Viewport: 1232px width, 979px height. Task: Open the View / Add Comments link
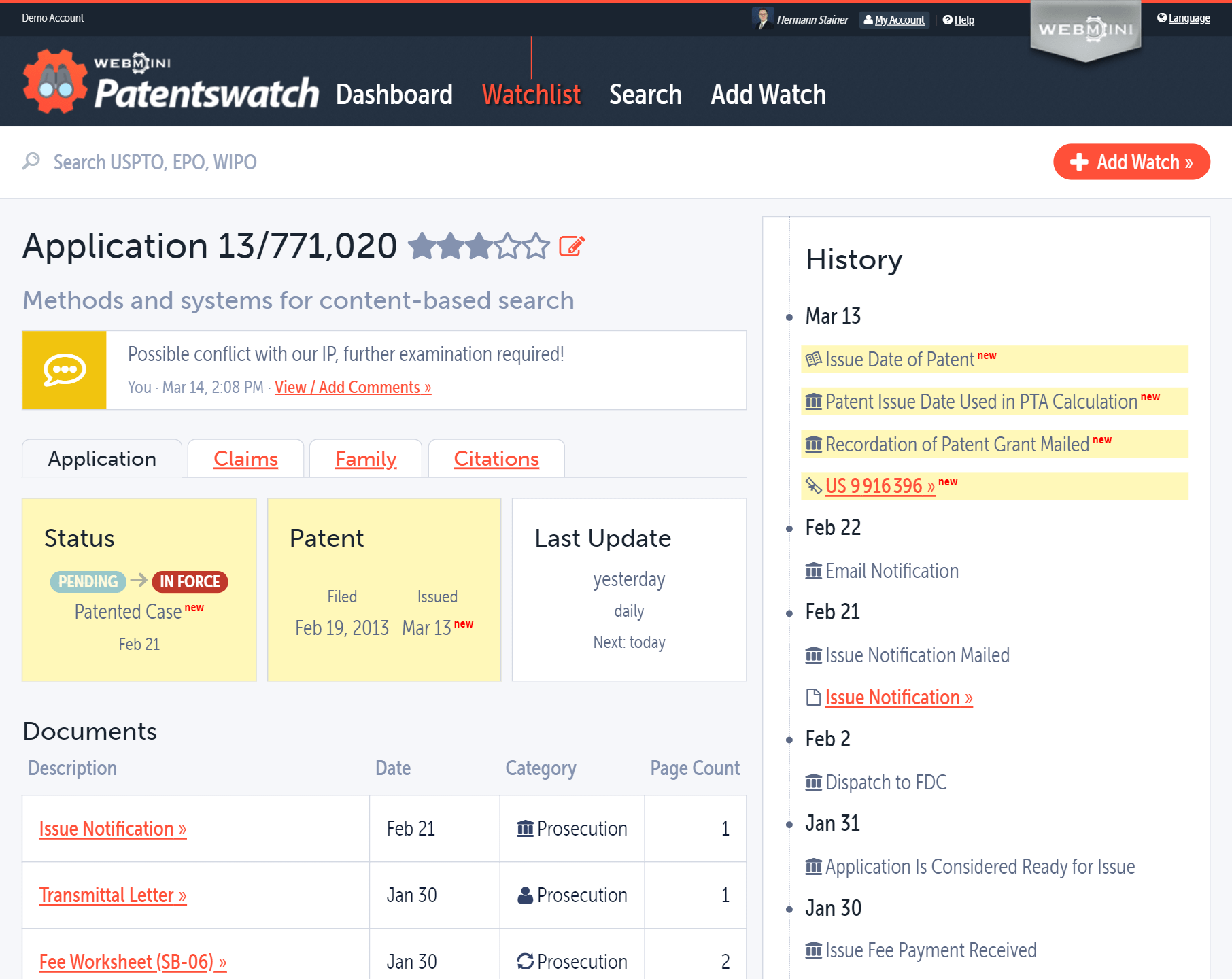click(352, 387)
